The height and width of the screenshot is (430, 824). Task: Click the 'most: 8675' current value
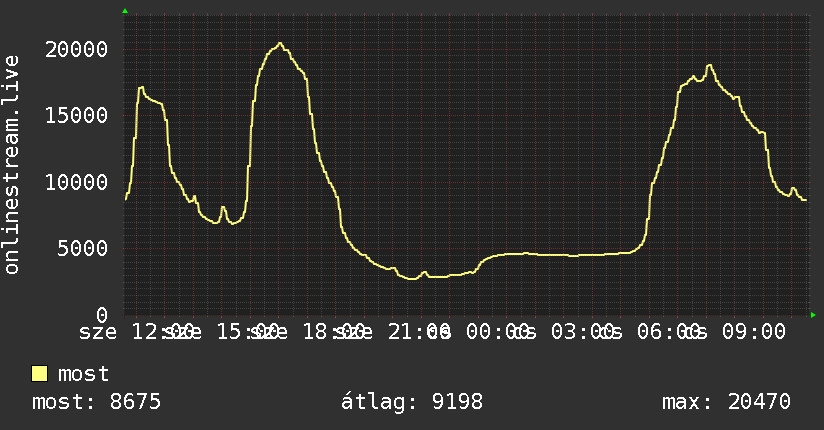click(96, 402)
